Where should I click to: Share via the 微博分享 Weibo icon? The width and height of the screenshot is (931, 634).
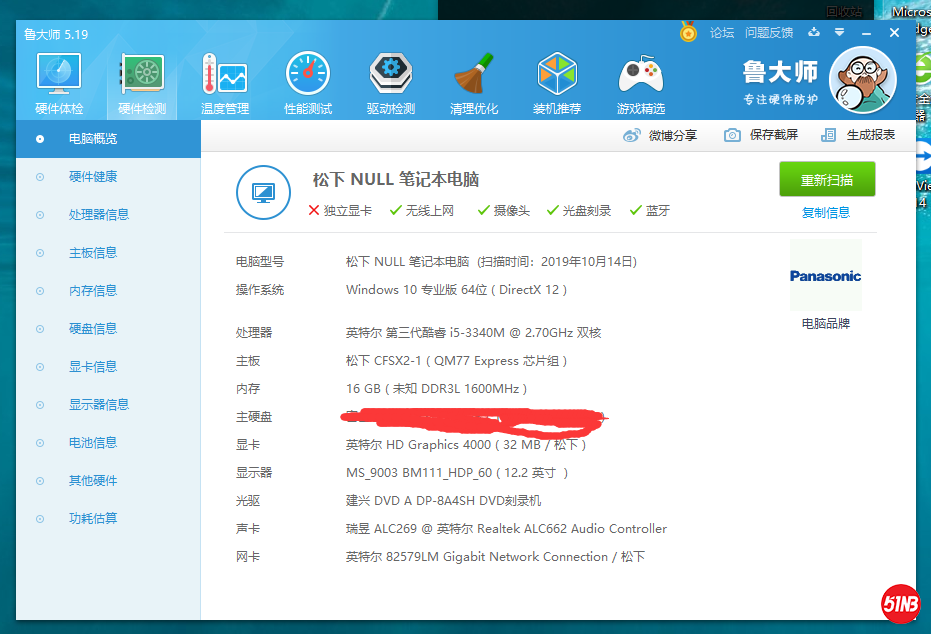point(659,135)
